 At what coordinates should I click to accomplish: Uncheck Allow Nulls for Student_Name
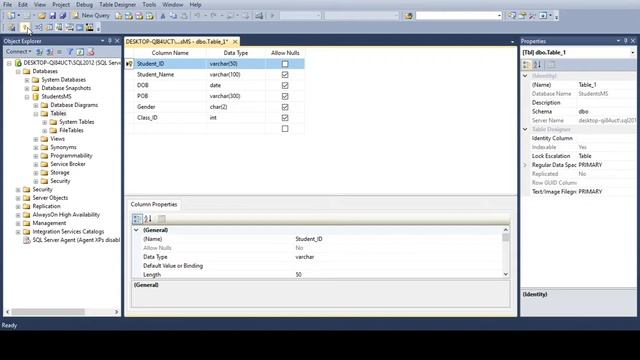coord(285,75)
